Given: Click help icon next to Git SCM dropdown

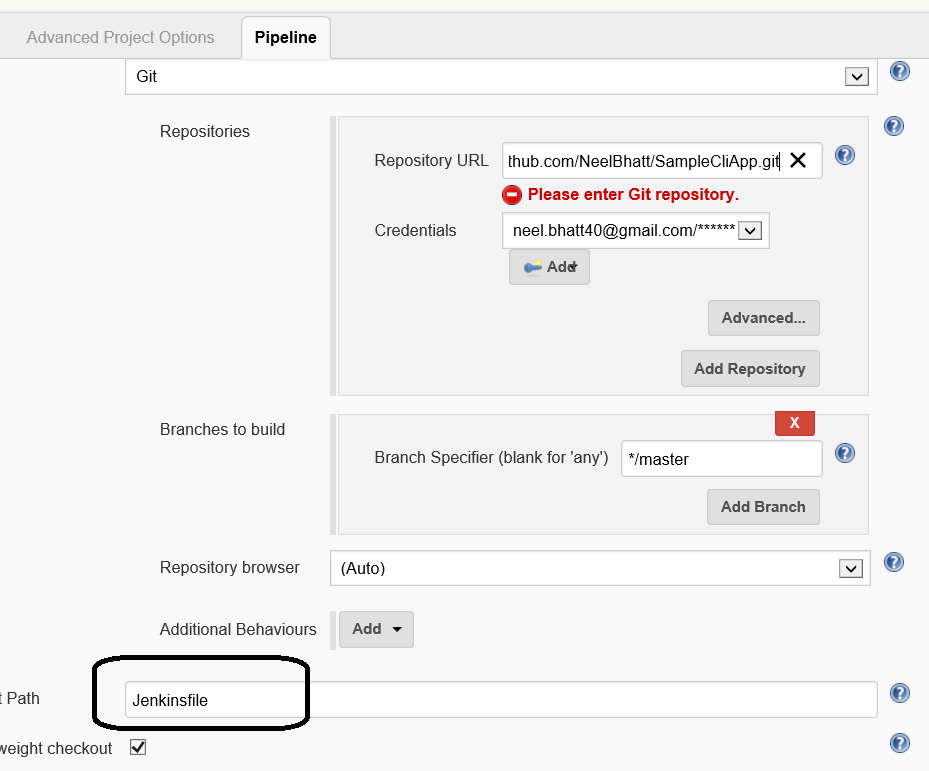Looking at the screenshot, I should tap(899, 71).
